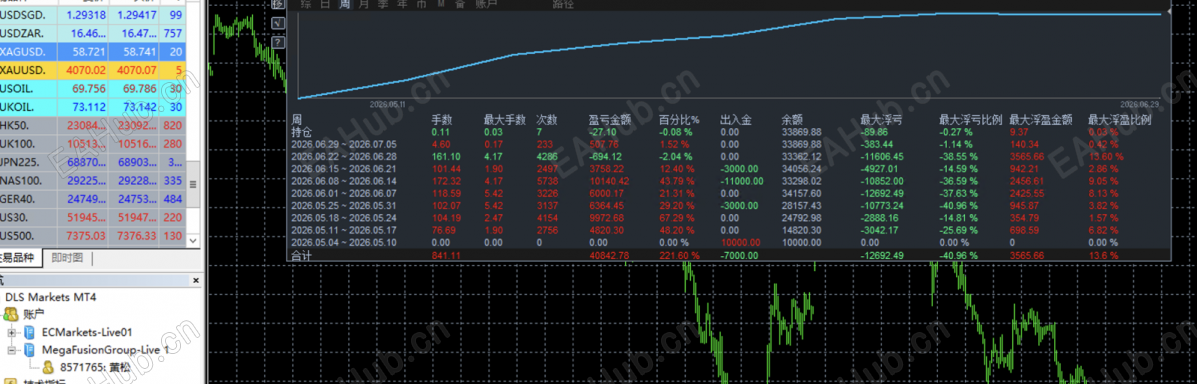Click the 账户 accounts group icon in navigator
This screenshot has width=1197, height=384.
point(11,314)
